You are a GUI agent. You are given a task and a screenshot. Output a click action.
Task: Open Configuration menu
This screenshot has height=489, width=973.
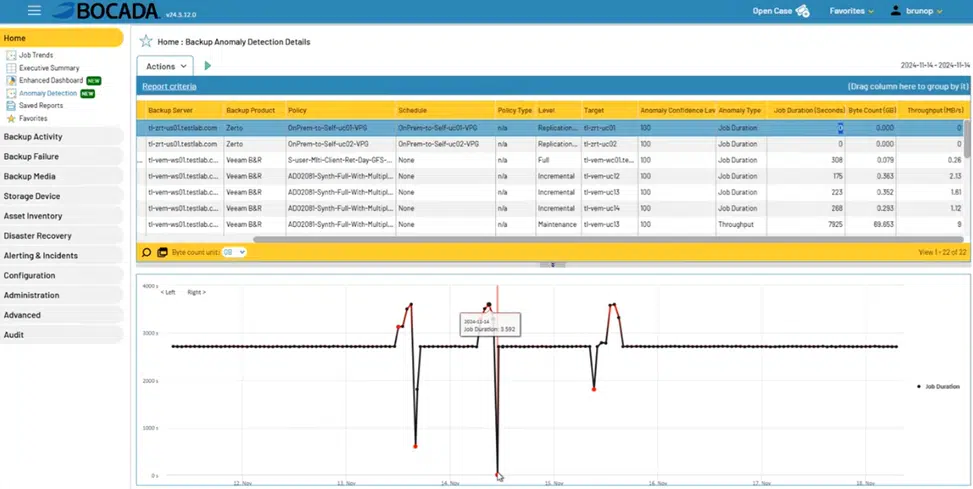(x=61, y=276)
